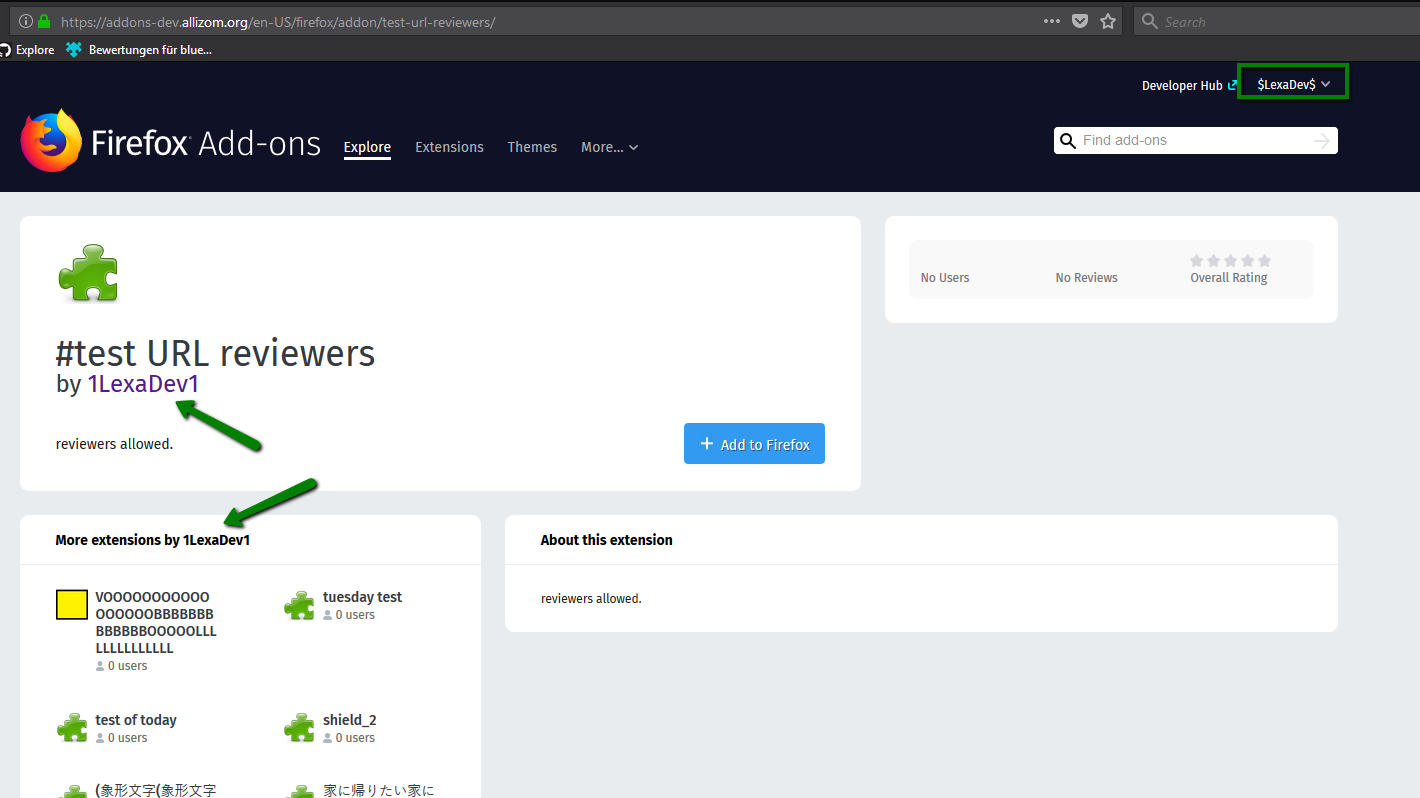This screenshot has height=798, width=1420.
Task: Click the Firefox Add-ons logo
Action: coord(170,138)
